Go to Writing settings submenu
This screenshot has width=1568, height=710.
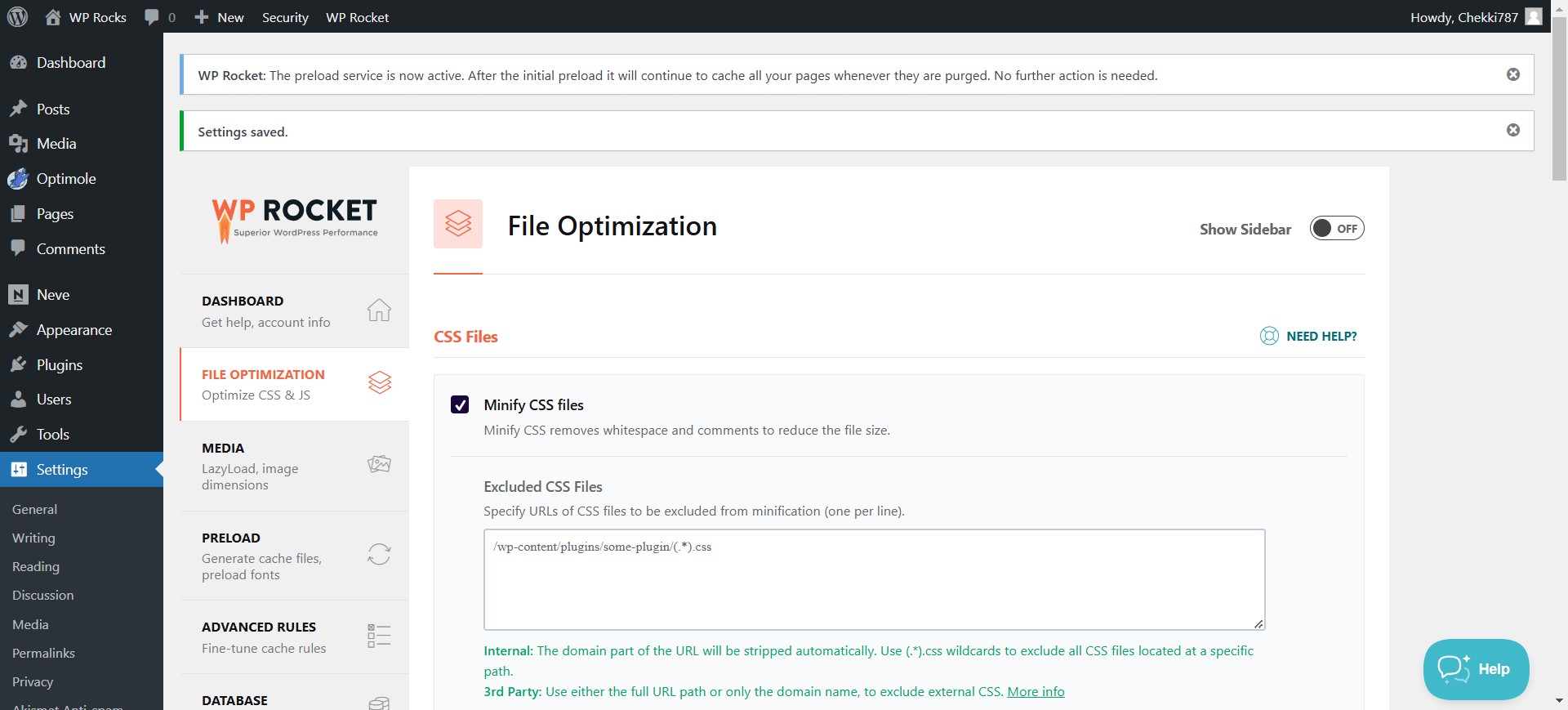[33, 538]
